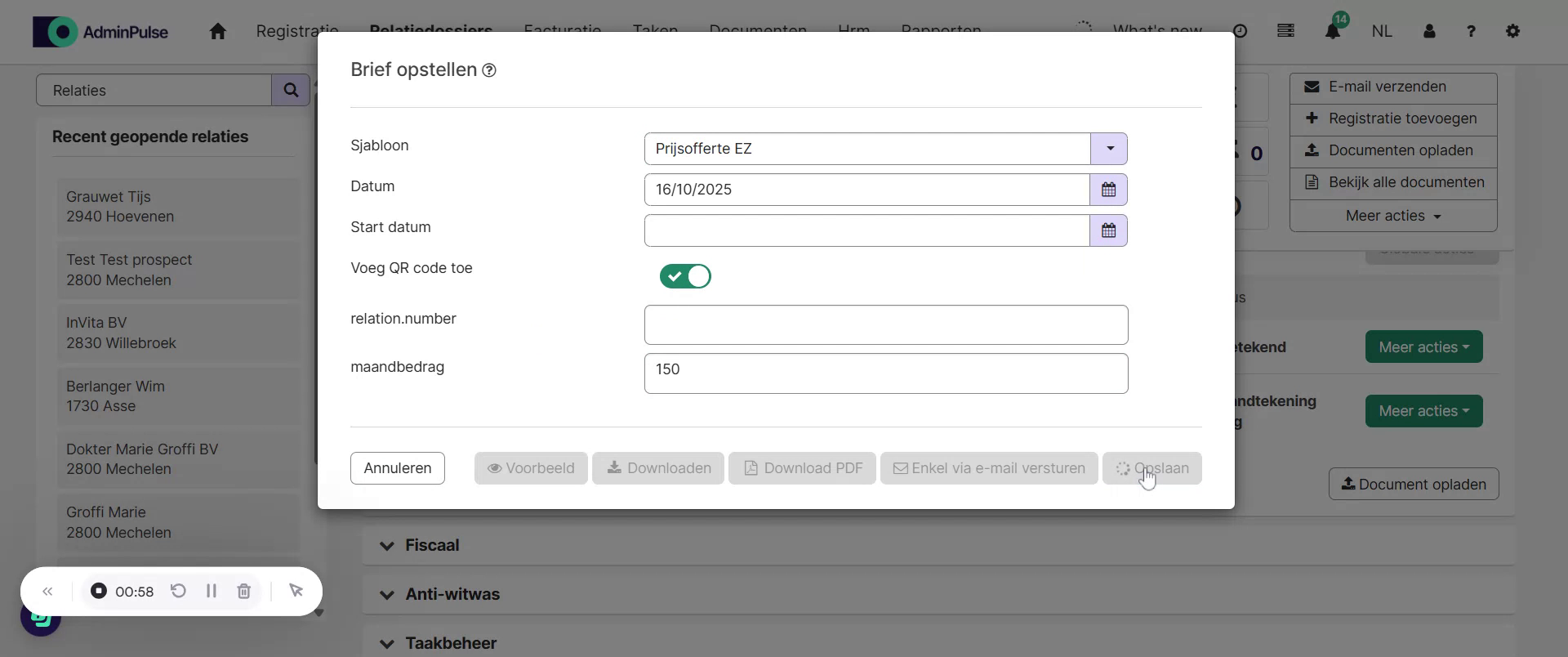Screen dimensions: 1568x657
Task: Click the Downloaden button
Action: point(658,468)
